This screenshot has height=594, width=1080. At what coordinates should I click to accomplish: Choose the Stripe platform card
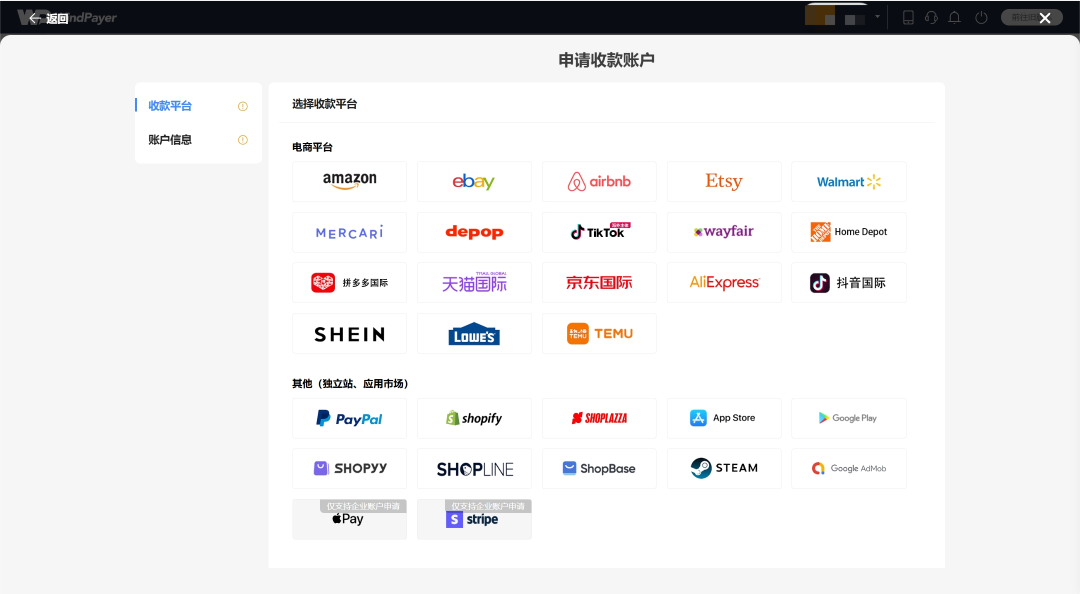click(x=474, y=519)
